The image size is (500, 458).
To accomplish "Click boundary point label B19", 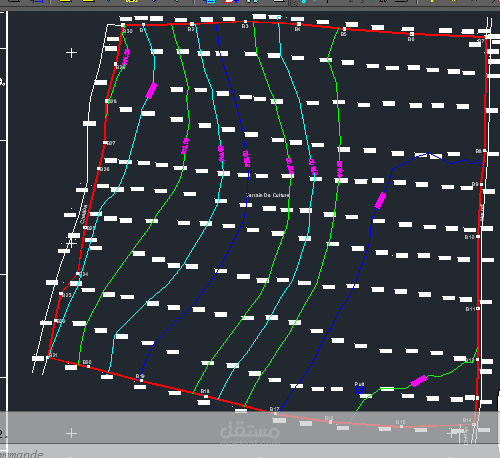I will pyautogui.click(x=140, y=376).
